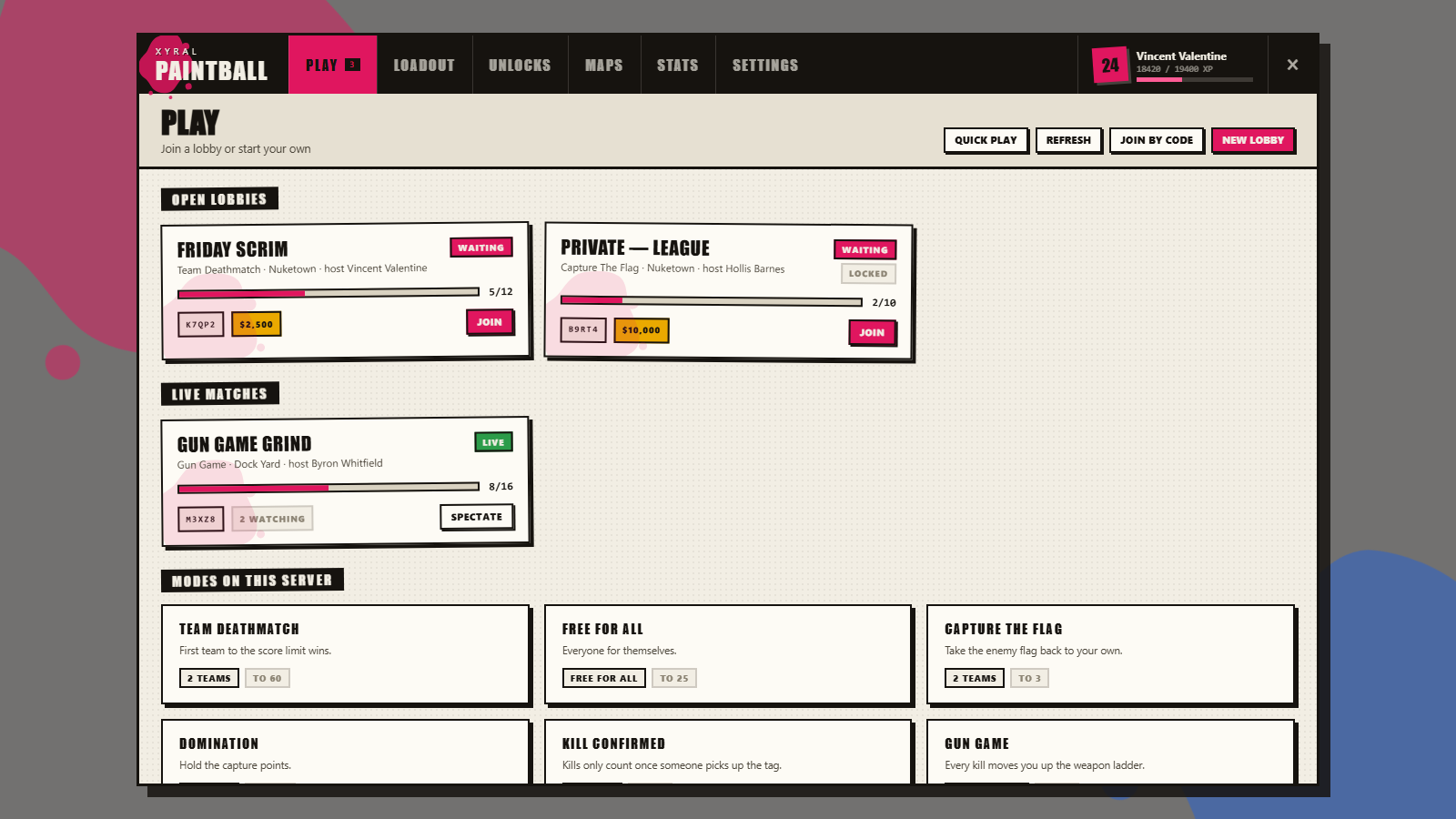Viewport: 1456px width, 819px height.
Task: Select the Free For All mode card
Action: [728, 654]
